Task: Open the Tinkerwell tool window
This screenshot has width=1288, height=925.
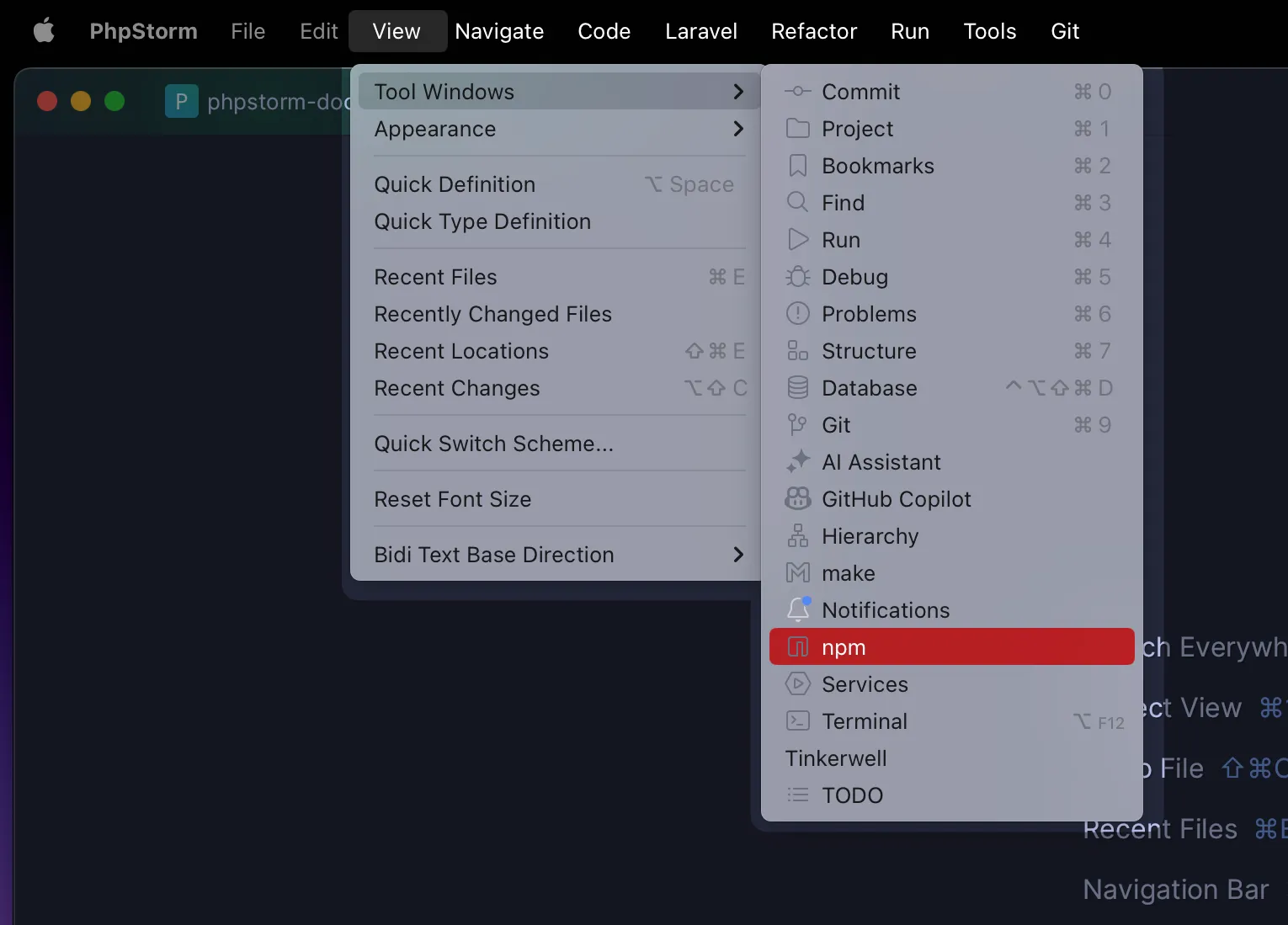Action: (x=952, y=758)
